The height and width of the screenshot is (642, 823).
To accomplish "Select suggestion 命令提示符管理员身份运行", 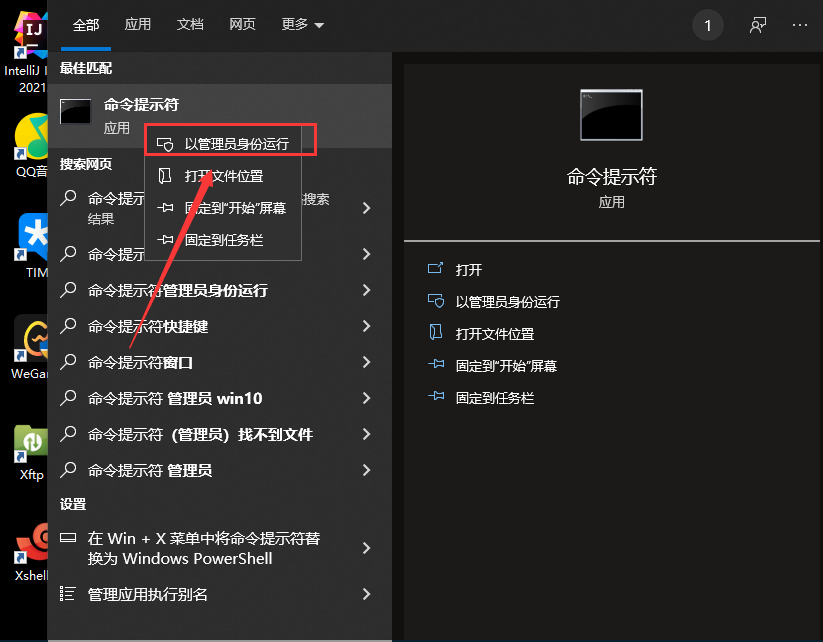I will point(178,290).
